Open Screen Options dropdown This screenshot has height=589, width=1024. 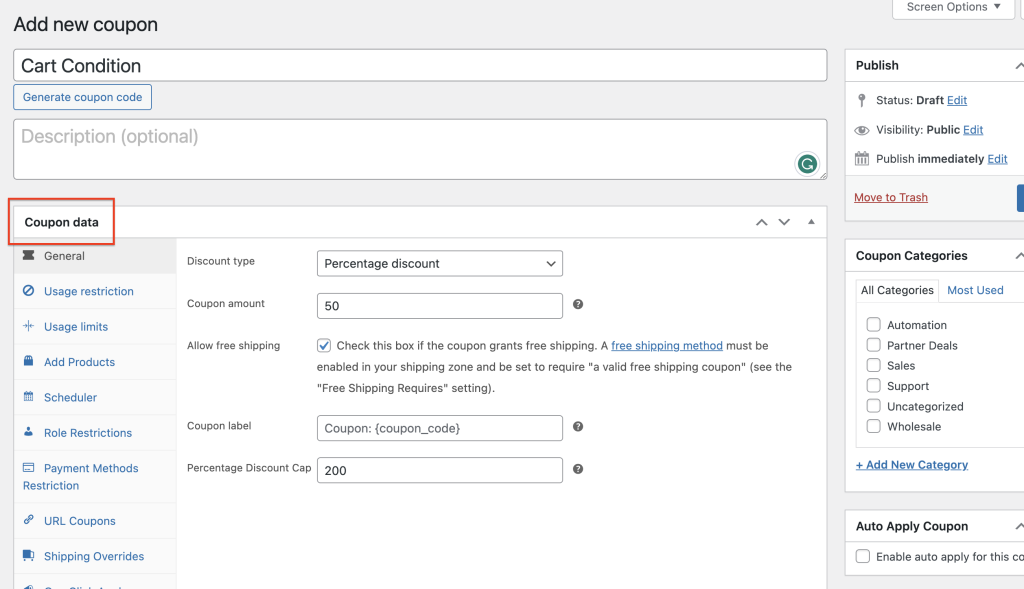(953, 7)
